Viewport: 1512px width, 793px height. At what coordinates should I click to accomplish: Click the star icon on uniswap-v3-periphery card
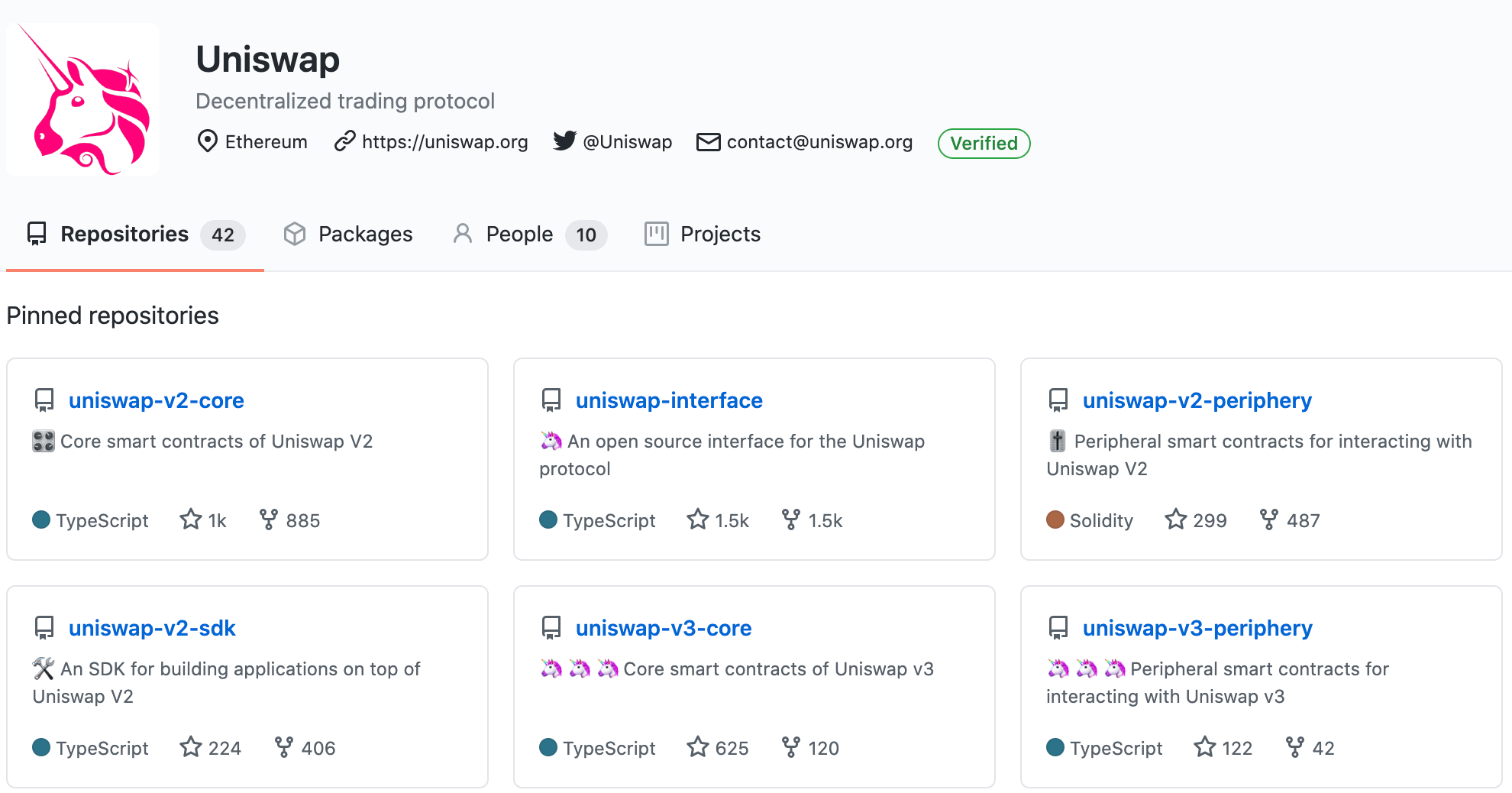click(x=1205, y=747)
